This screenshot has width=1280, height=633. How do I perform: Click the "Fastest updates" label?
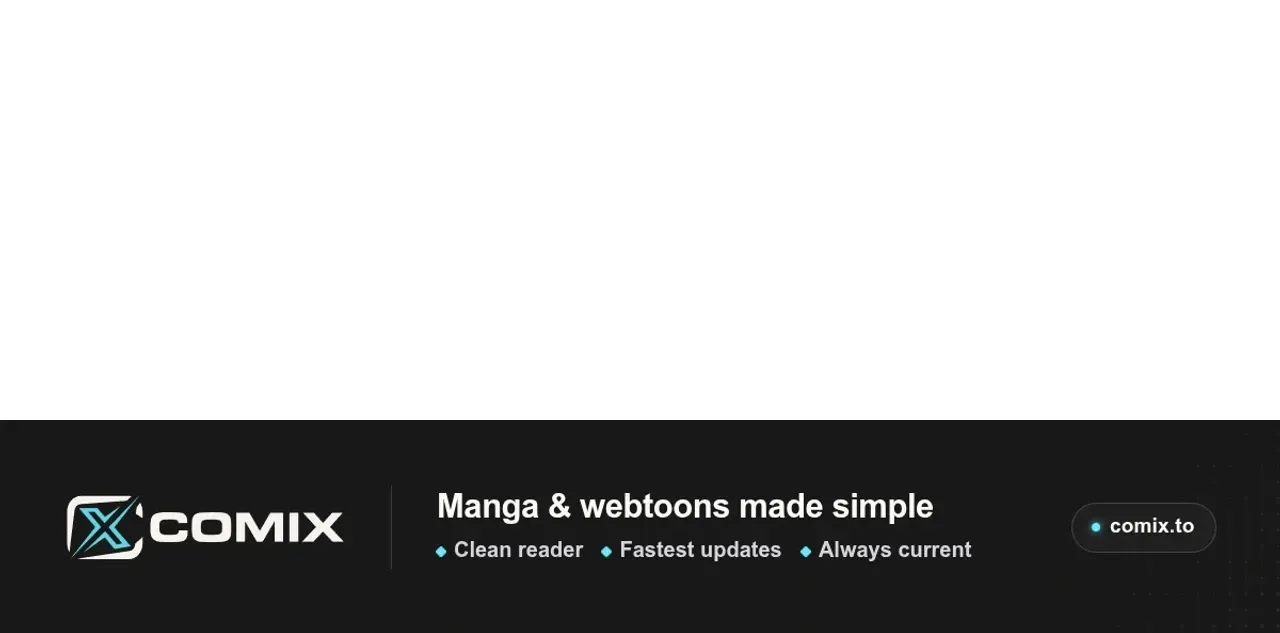700,550
